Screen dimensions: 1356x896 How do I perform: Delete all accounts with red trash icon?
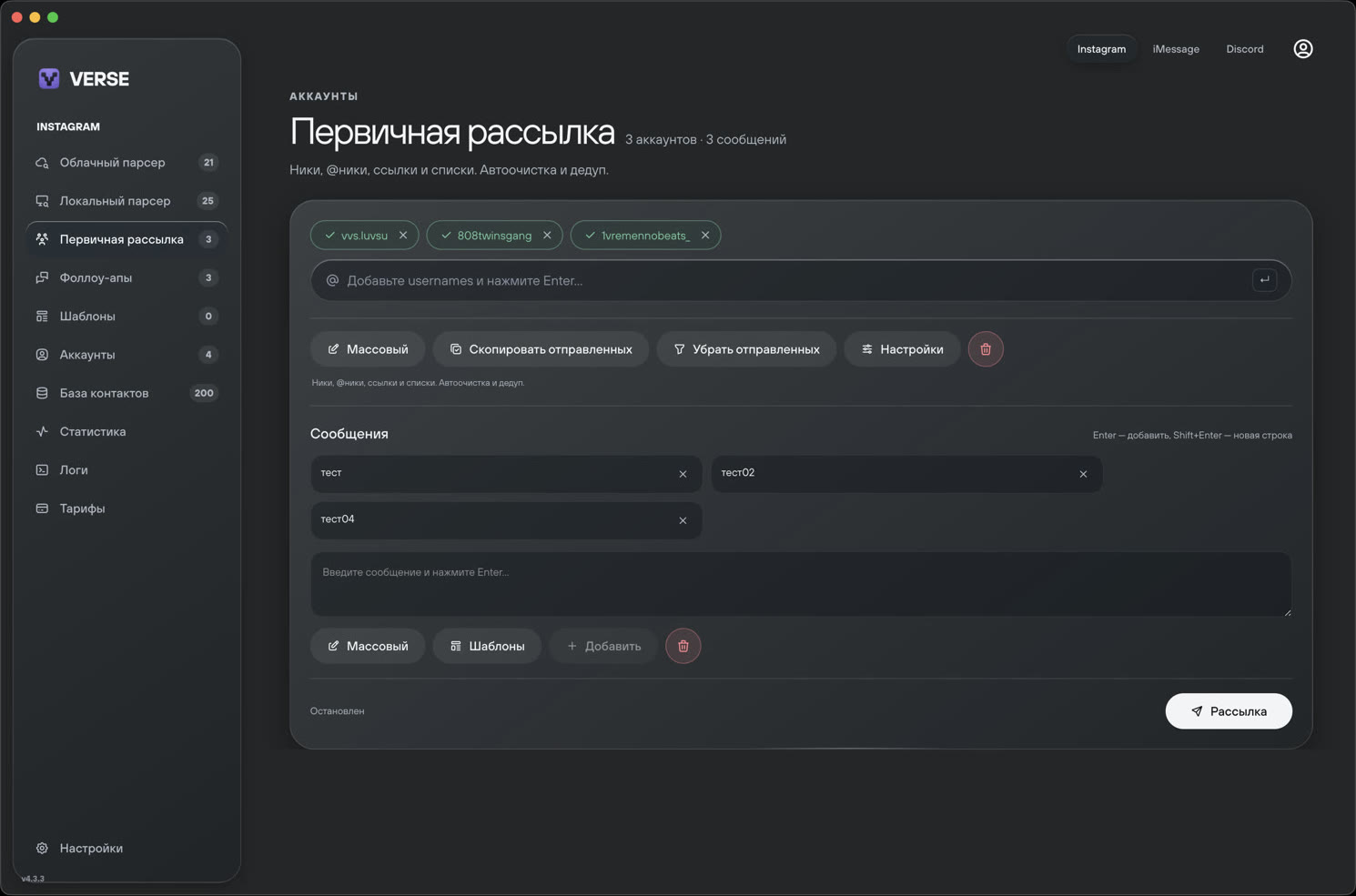click(986, 349)
